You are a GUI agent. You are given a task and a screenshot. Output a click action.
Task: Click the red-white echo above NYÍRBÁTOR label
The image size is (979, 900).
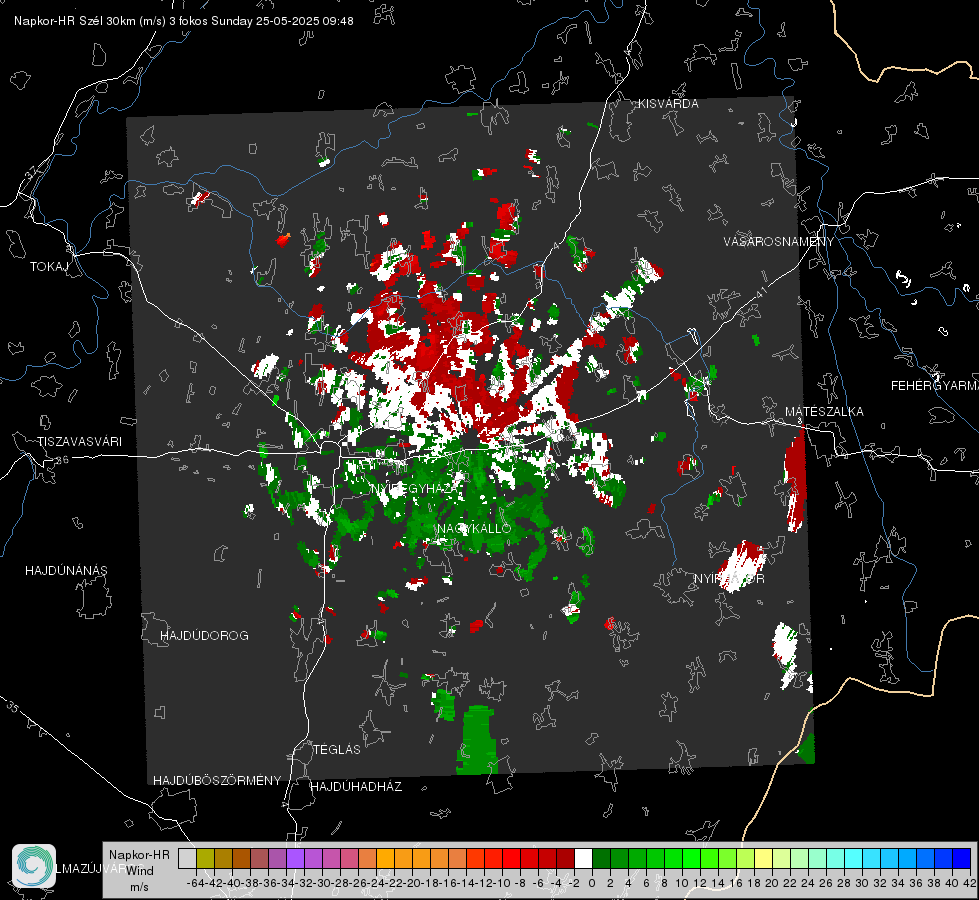point(743,565)
